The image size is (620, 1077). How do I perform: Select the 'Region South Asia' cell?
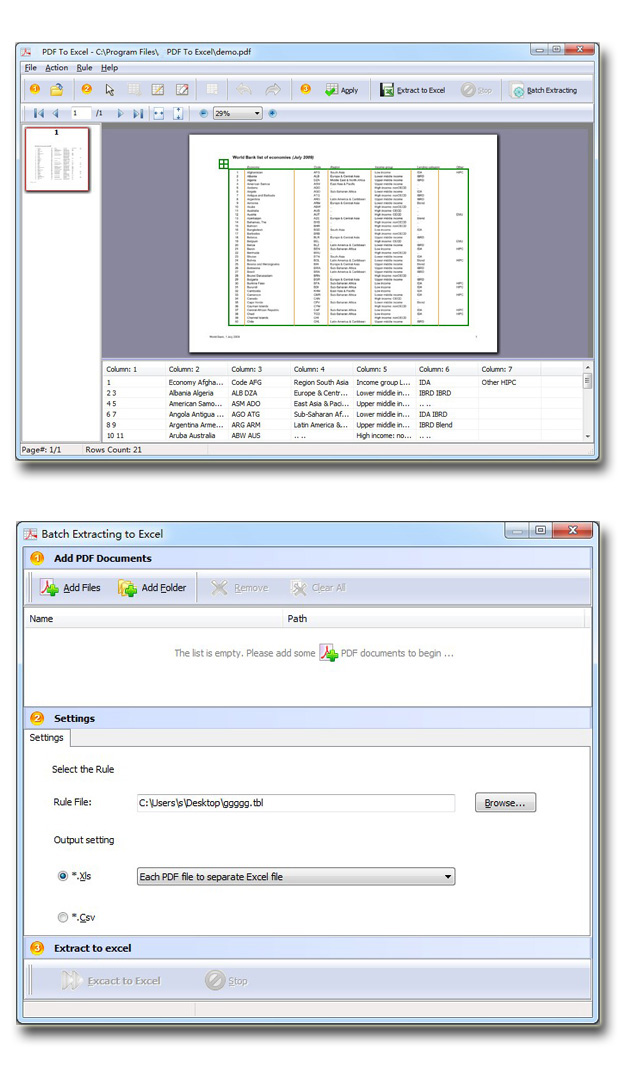coord(321,382)
